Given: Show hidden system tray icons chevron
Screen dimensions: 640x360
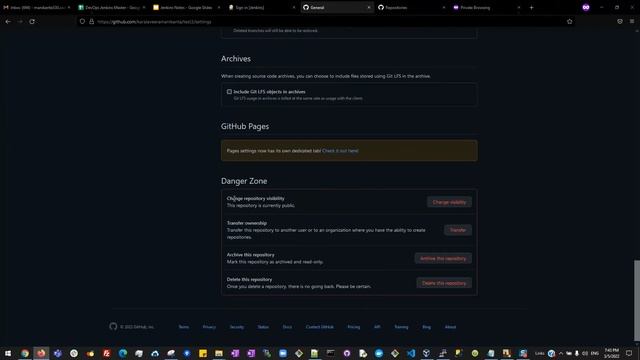Looking at the screenshot, I should pyautogui.click(x=561, y=353).
